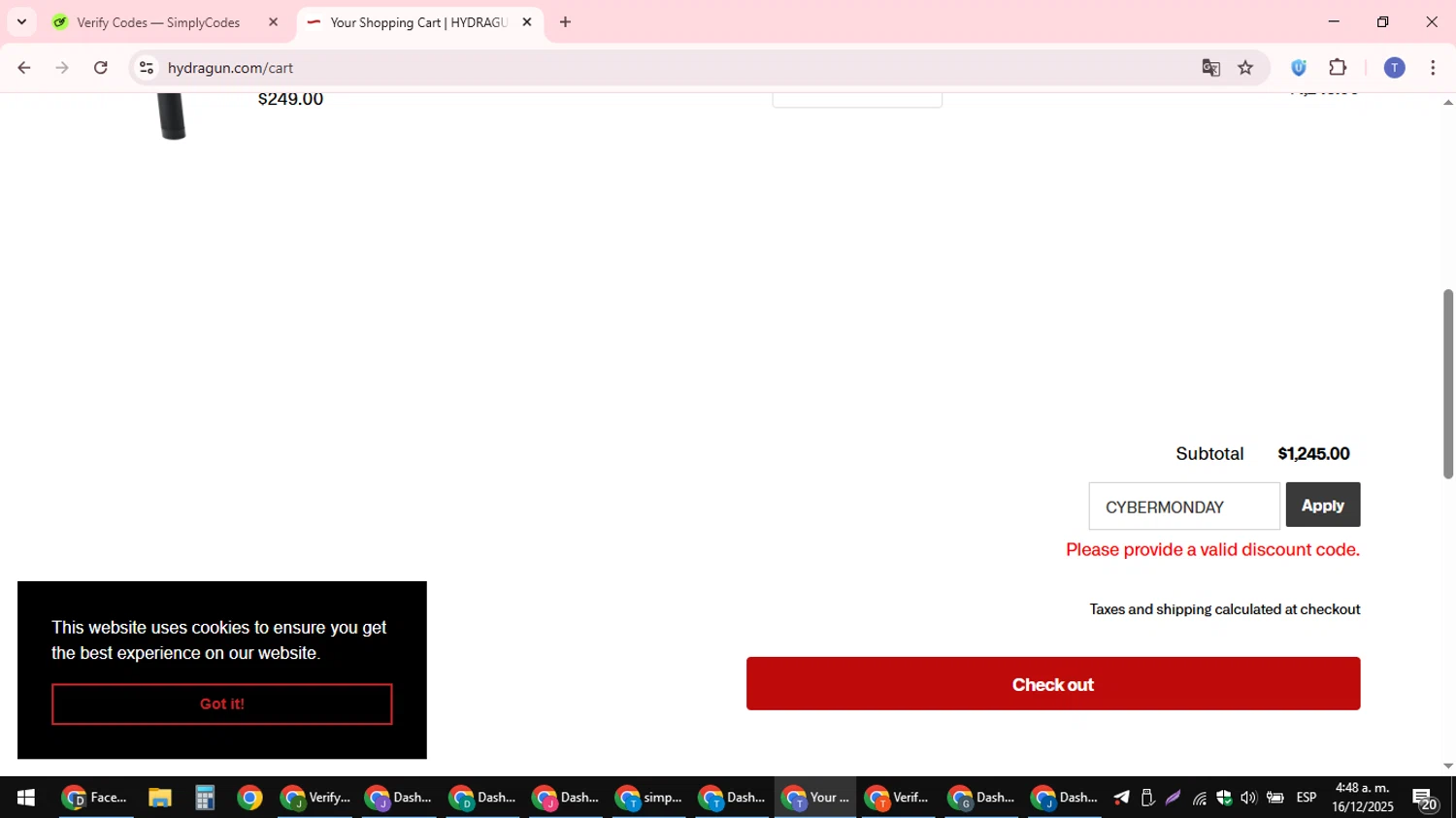
Task: Open the Chrome profile avatar T
Action: tap(1394, 68)
